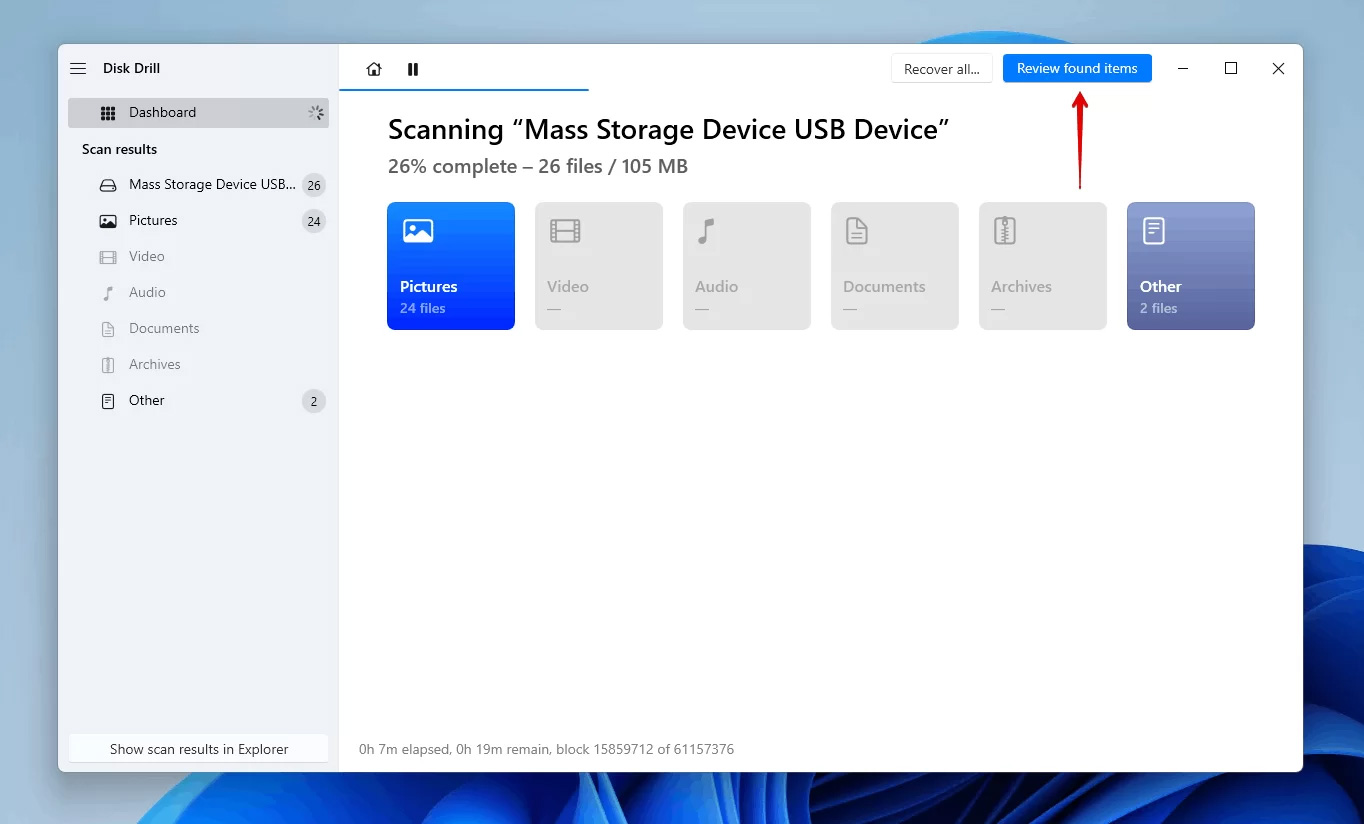
Task: Select the Video category tile
Action: [599, 266]
